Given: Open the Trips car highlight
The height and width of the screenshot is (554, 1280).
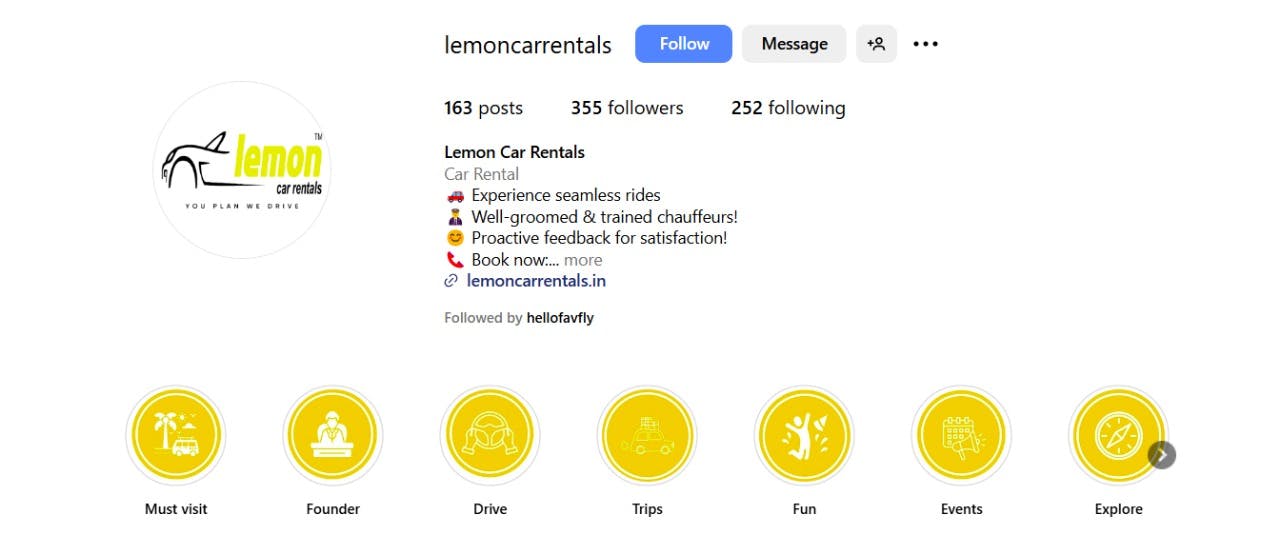Looking at the screenshot, I should [x=647, y=436].
